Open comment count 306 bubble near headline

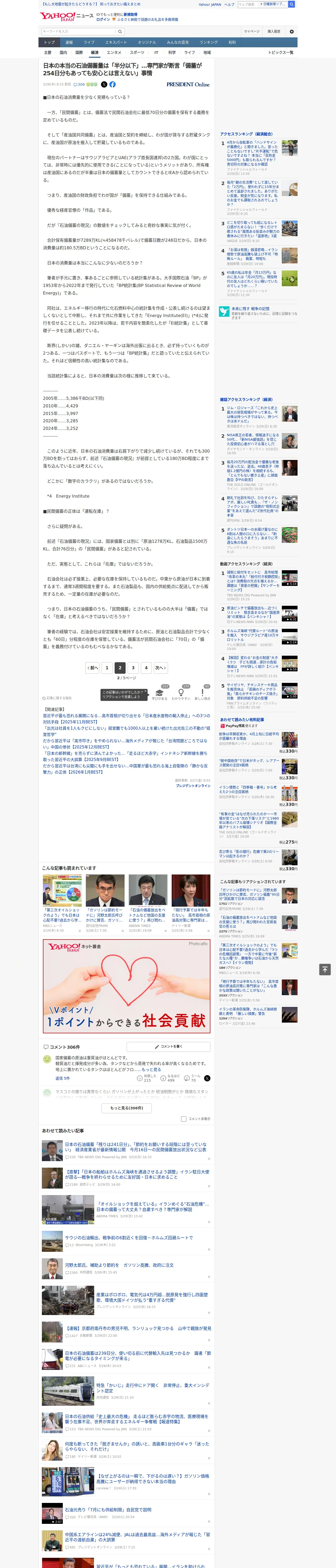(79, 85)
